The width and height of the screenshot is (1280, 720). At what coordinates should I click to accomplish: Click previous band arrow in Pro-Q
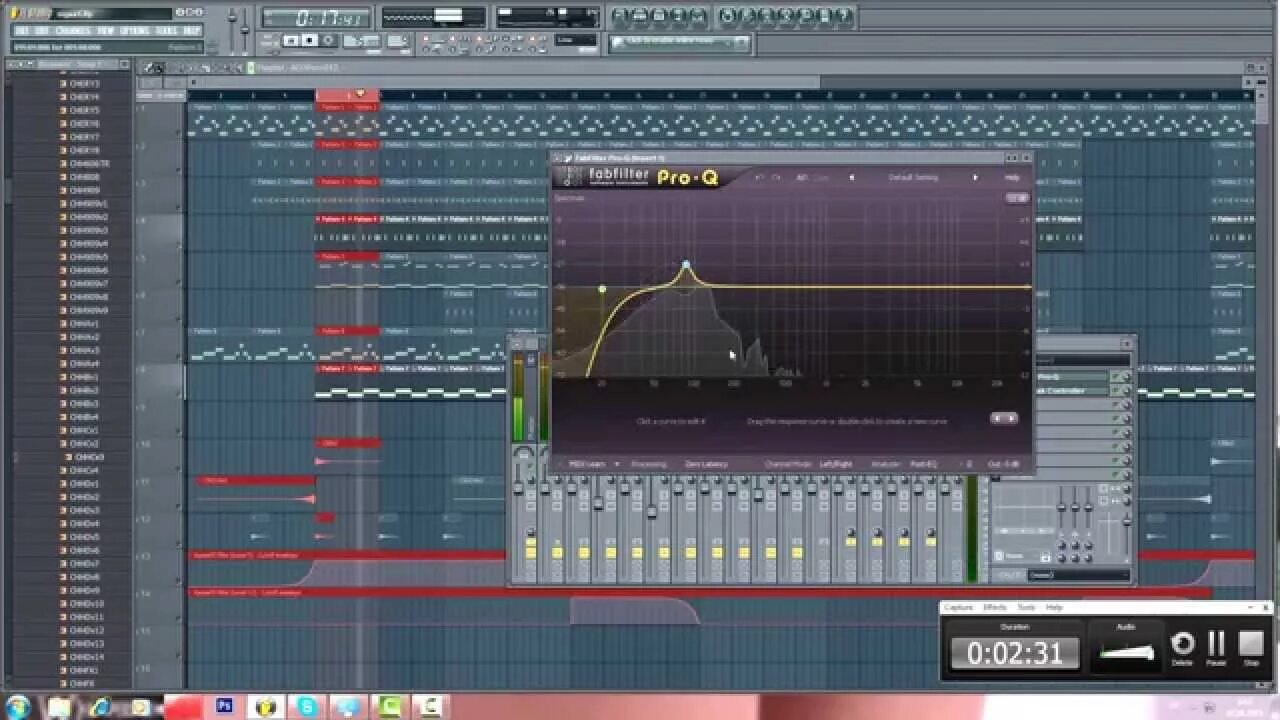(x=997, y=418)
